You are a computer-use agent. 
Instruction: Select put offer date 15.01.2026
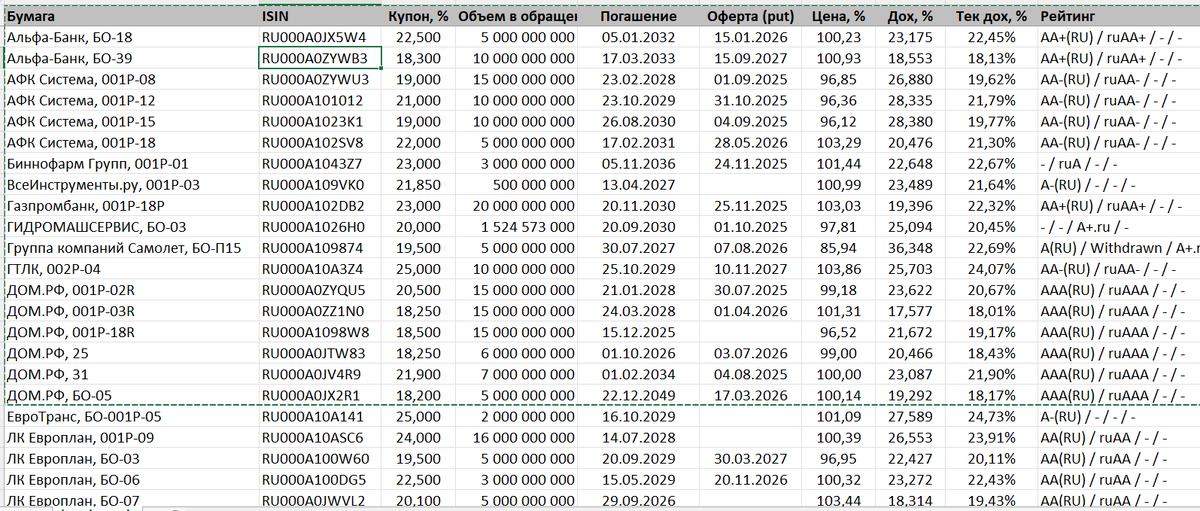750,38
